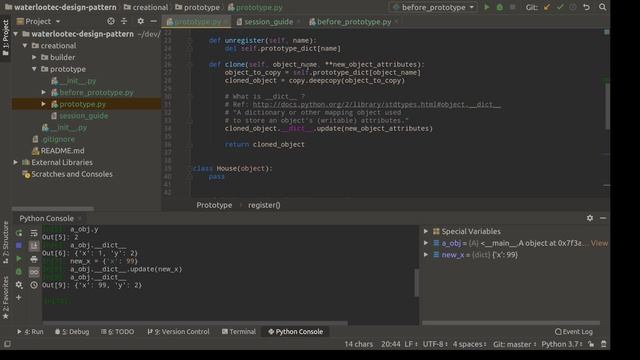Open the docs.python.org link in the comment

click(x=376, y=104)
